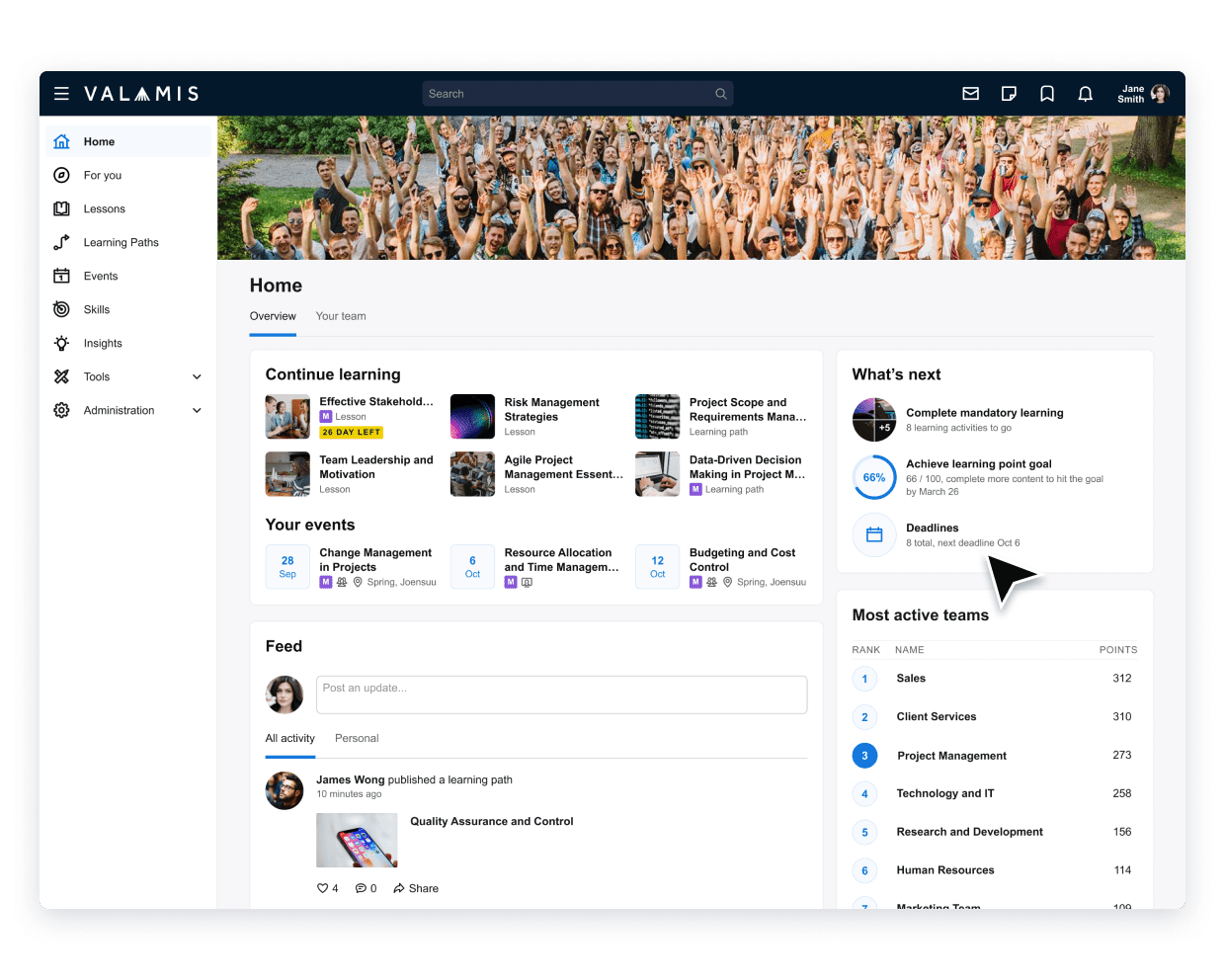Screen dimensions: 1225x980
Task: Click the Deadlines calendar icon
Action: point(874,534)
